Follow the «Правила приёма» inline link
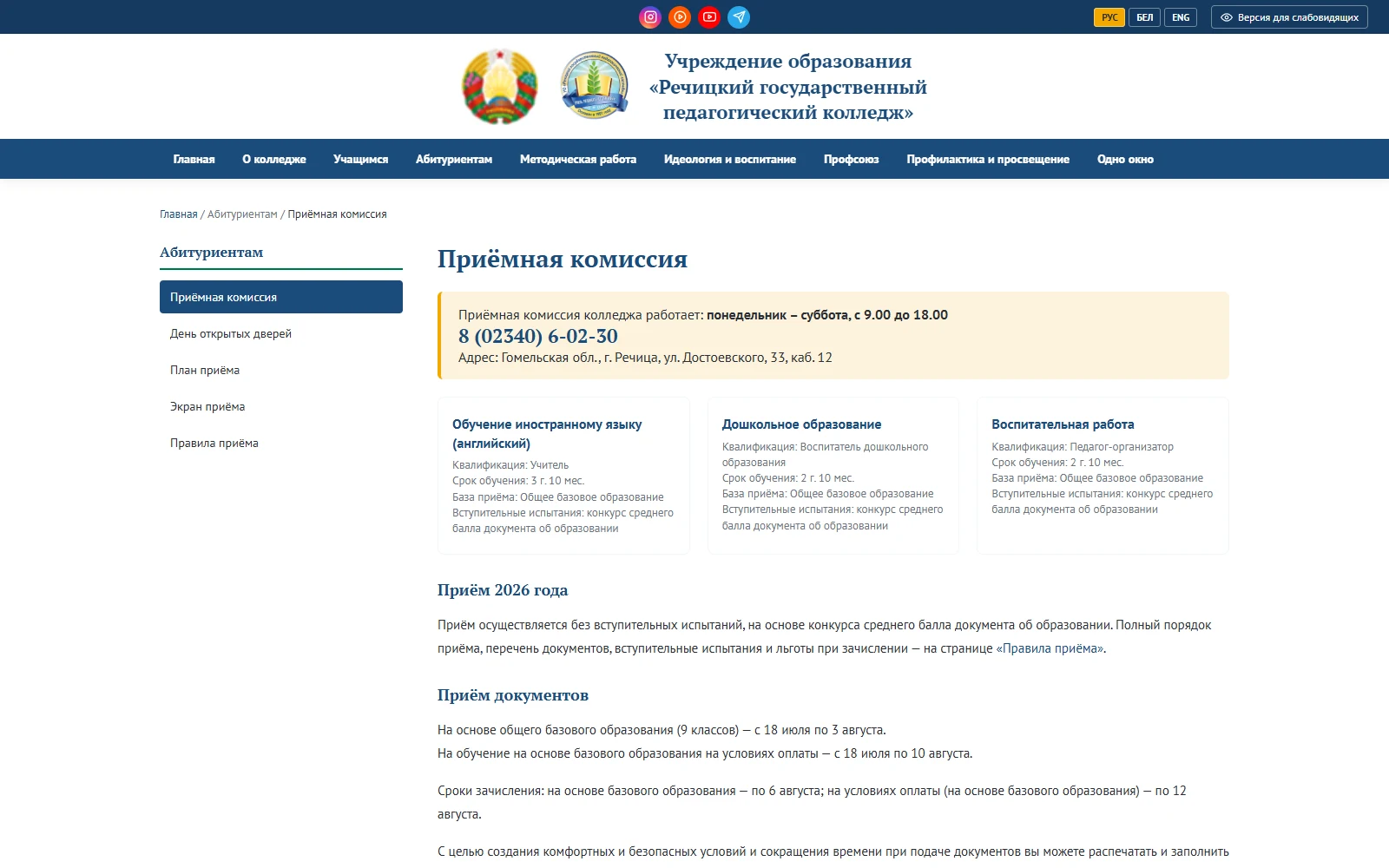Screen dimensions: 1389x868 [1050, 648]
